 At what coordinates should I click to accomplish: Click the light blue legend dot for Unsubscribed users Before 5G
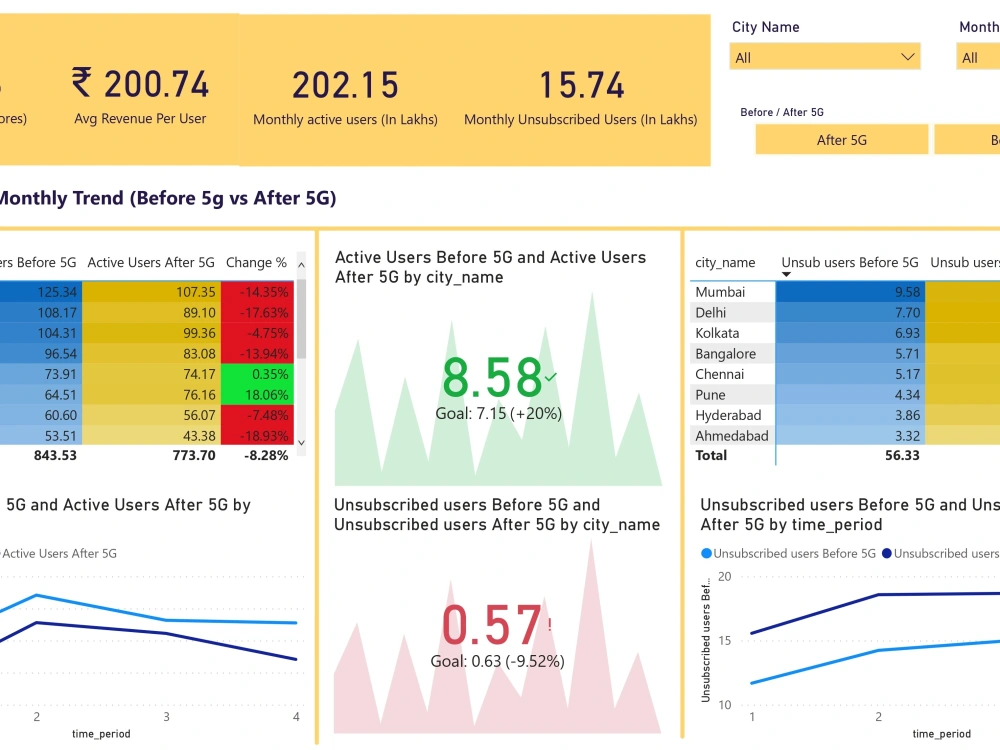click(706, 553)
